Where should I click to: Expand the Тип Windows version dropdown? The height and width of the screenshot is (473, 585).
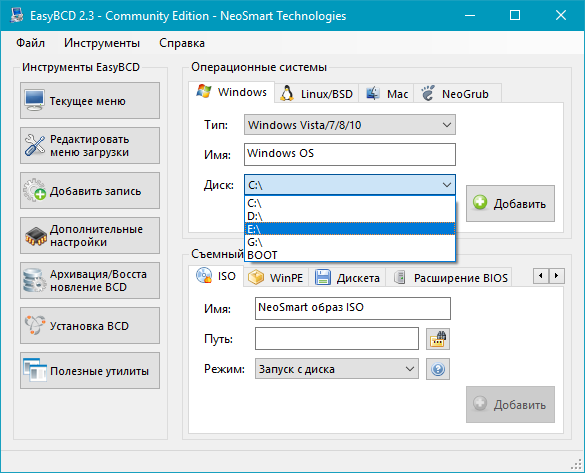pyautogui.click(x=350, y=125)
